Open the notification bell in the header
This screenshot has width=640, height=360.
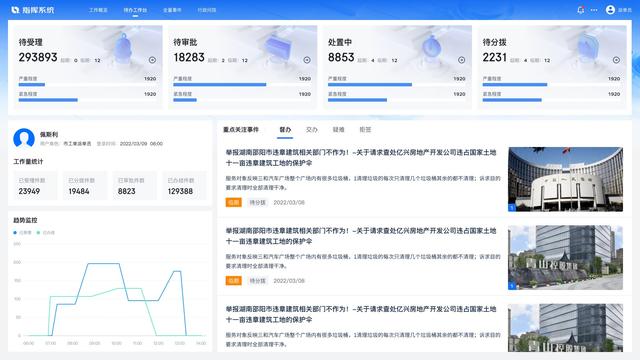click(580, 10)
